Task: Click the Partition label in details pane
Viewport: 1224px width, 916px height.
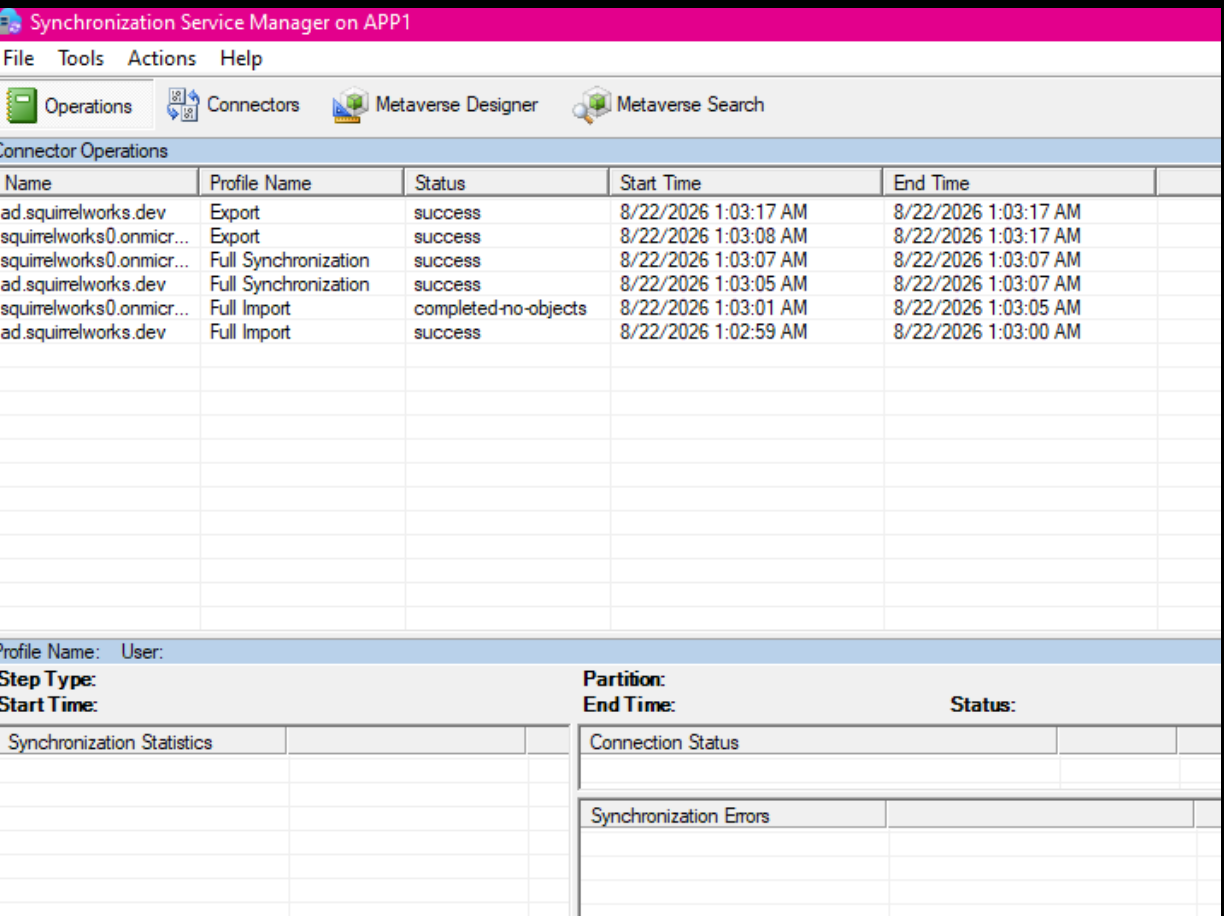Action: pyautogui.click(x=624, y=680)
